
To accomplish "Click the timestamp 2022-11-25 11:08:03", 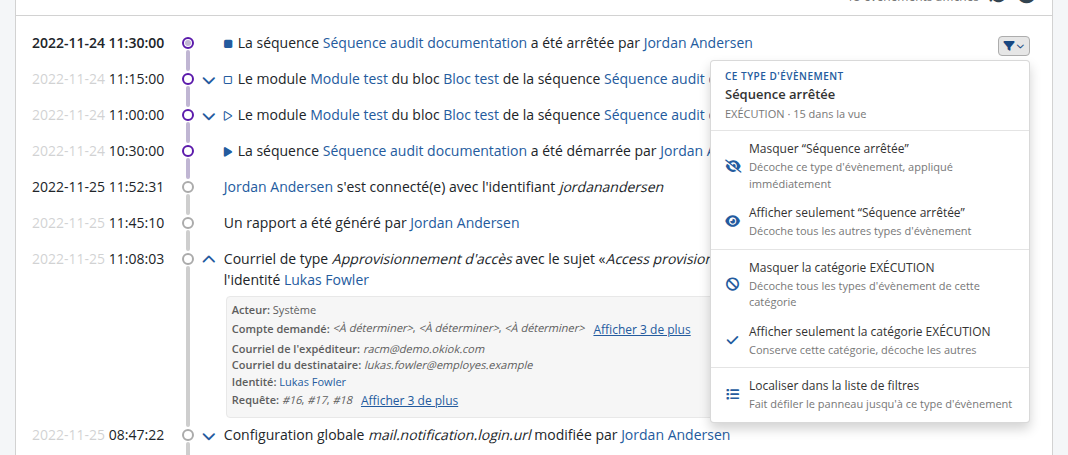I will pos(98,259).
